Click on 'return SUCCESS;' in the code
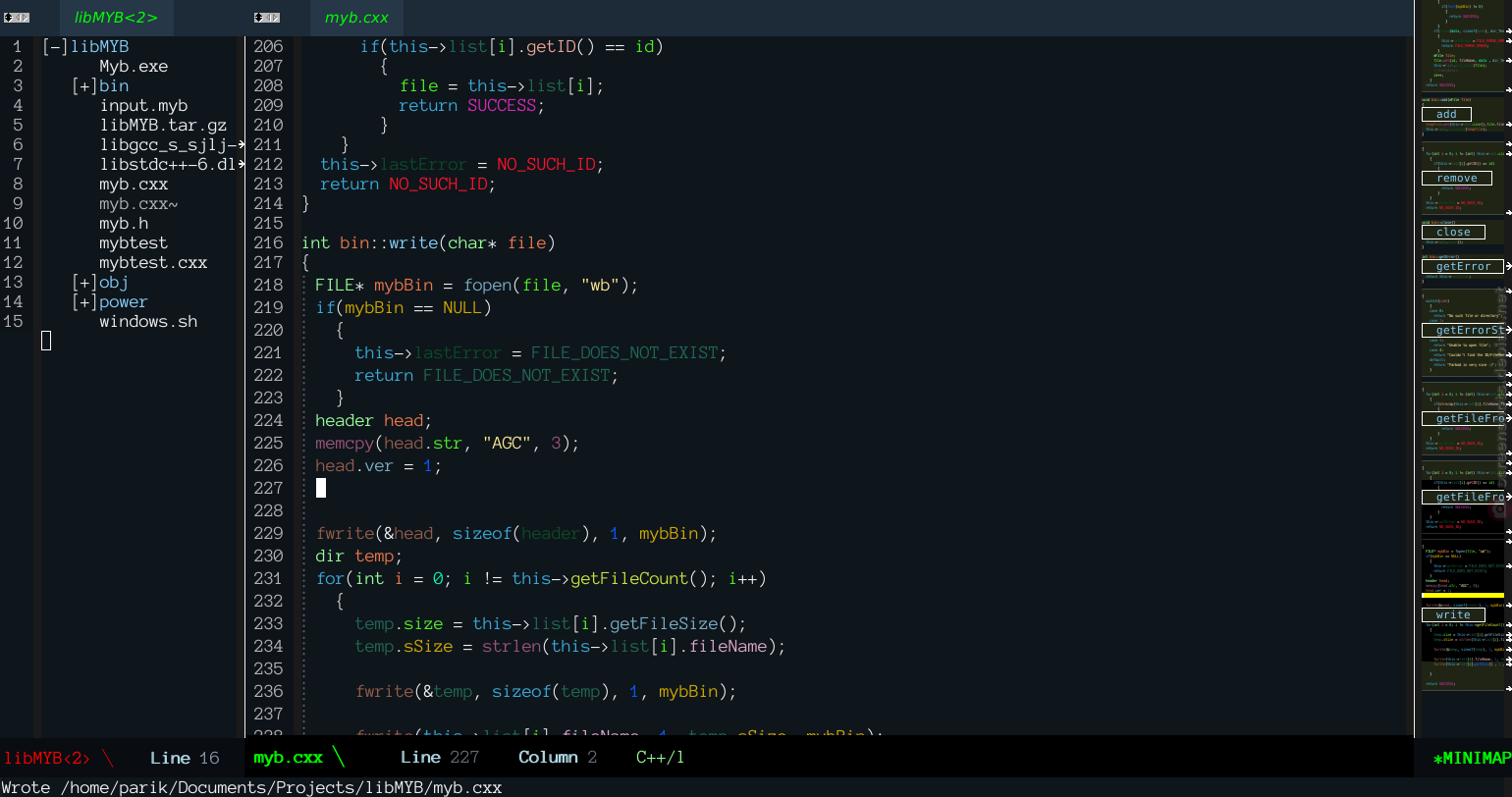The width and height of the screenshot is (1512, 797). [471, 105]
